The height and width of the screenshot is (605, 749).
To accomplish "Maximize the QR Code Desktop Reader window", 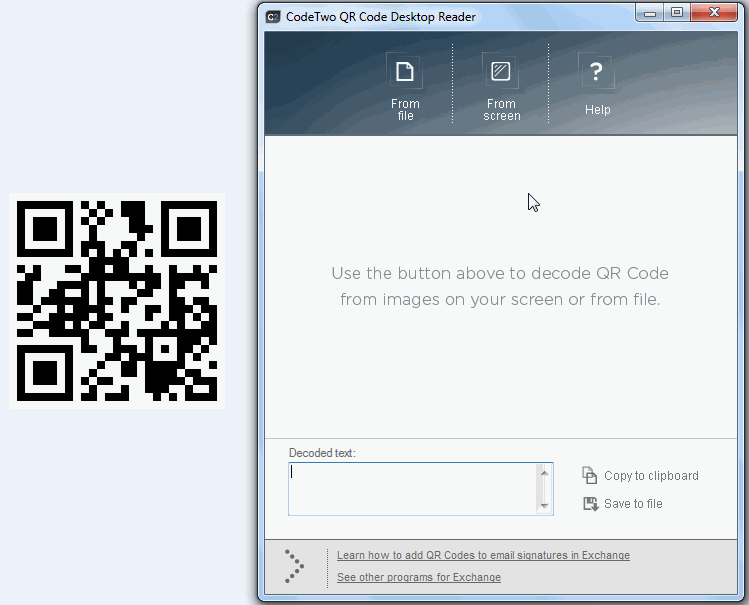I will tap(677, 13).
